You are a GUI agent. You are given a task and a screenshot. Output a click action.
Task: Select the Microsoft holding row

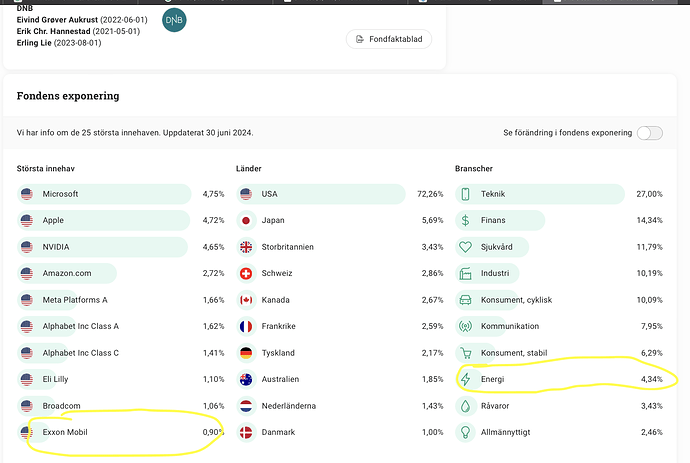(x=104, y=194)
